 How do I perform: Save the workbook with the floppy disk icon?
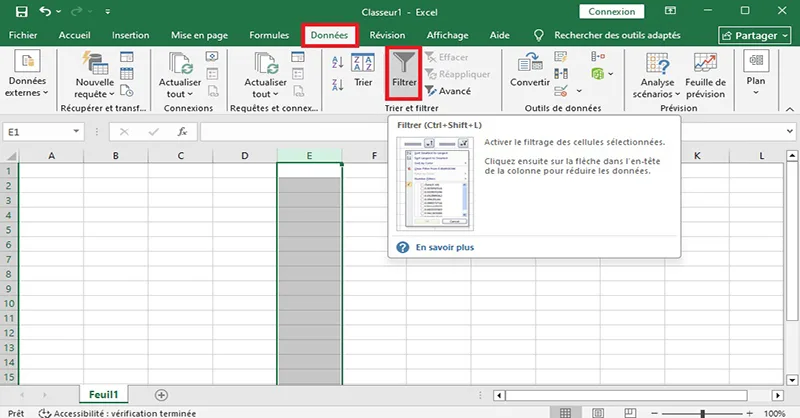[21, 11]
